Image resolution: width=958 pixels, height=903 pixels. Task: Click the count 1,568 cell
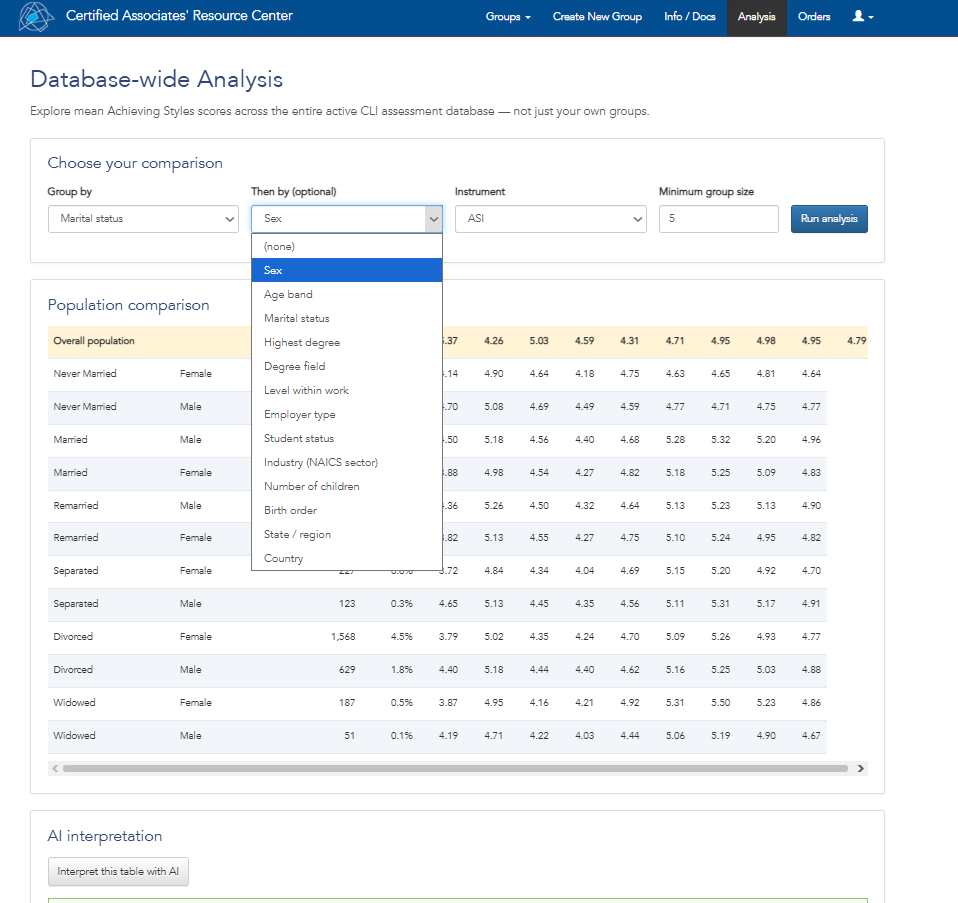click(343, 637)
